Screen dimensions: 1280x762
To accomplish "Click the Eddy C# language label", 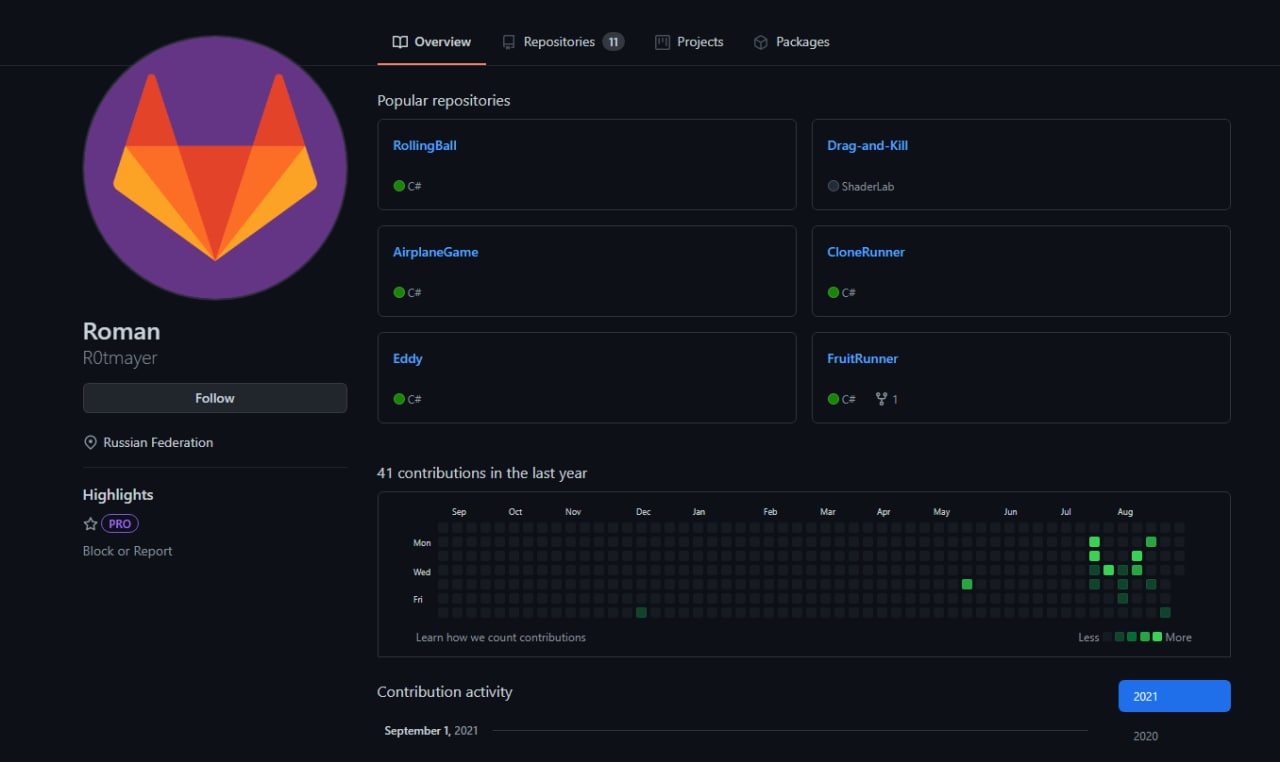I will (415, 399).
